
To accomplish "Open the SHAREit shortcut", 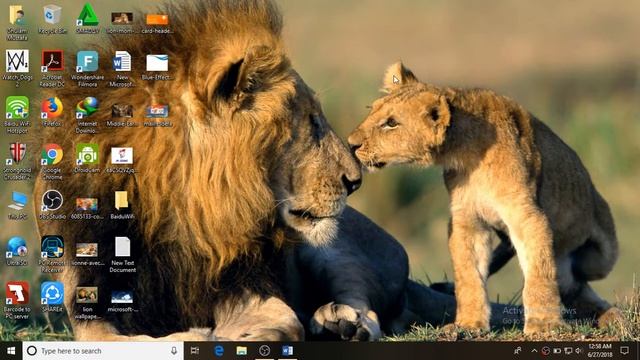I will click(x=52, y=298).
